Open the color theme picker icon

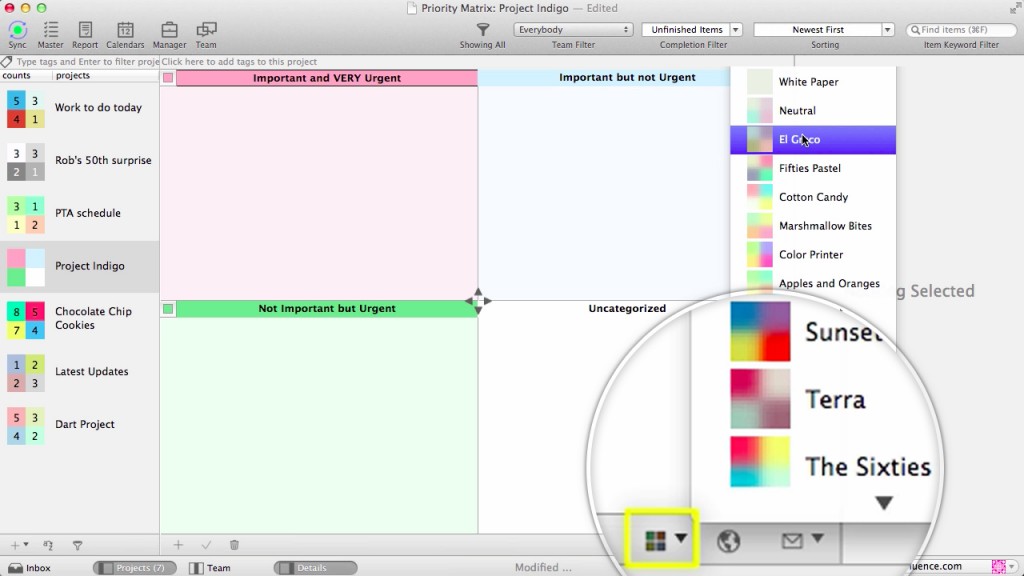(656, 541)
